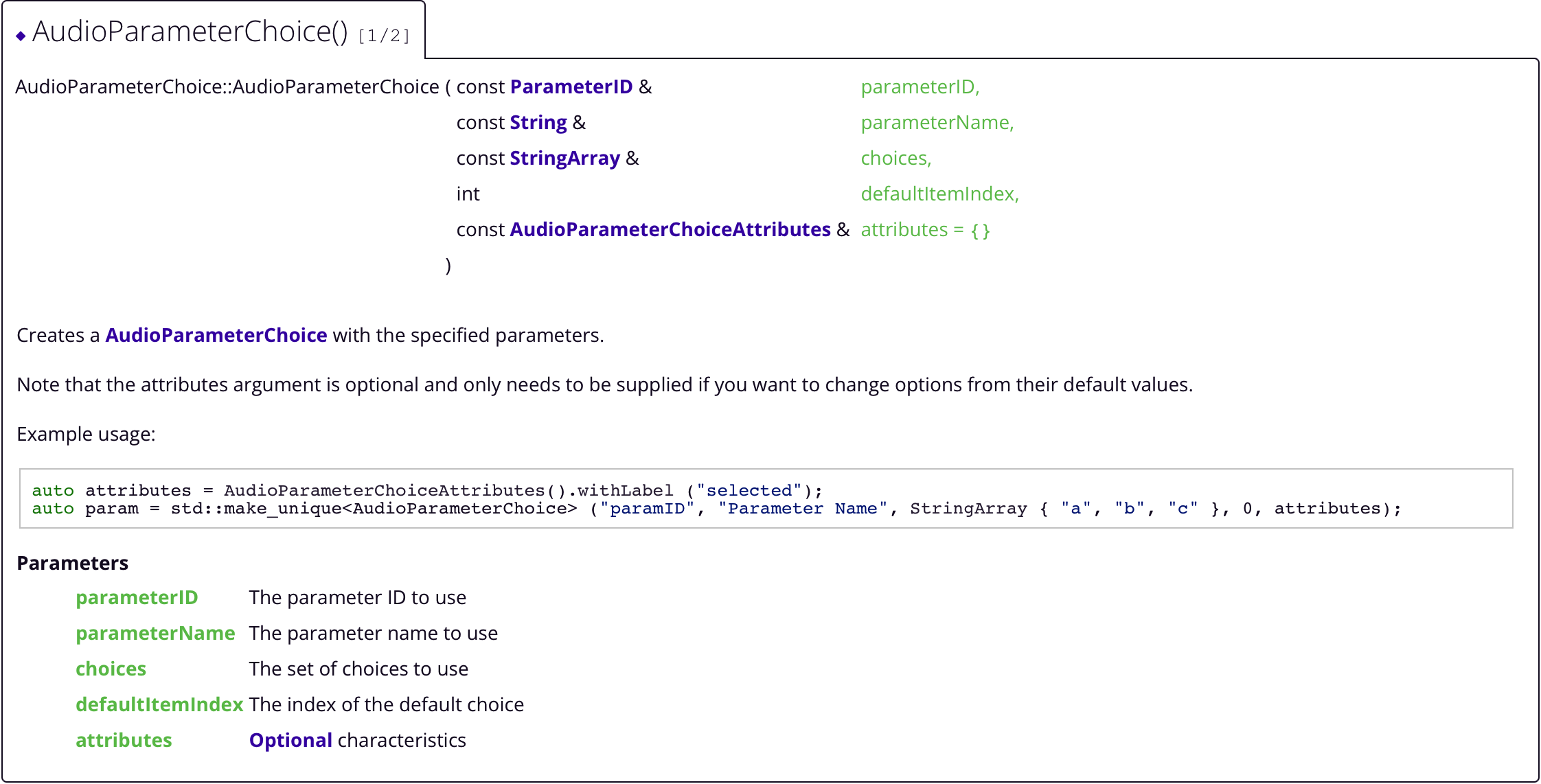Open the AudioParameterChoiceAttributes type link
This screenshot has width=1541, height=784.
click(670, 229)
